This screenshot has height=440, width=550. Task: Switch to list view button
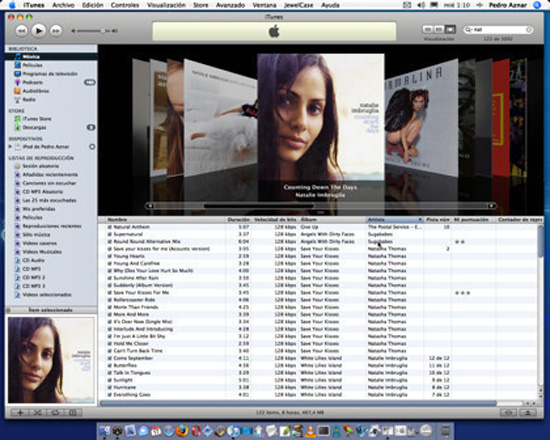428,29
